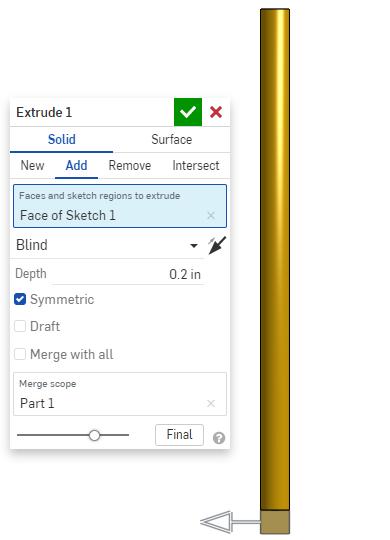Click the Final button

pos(179,435)
